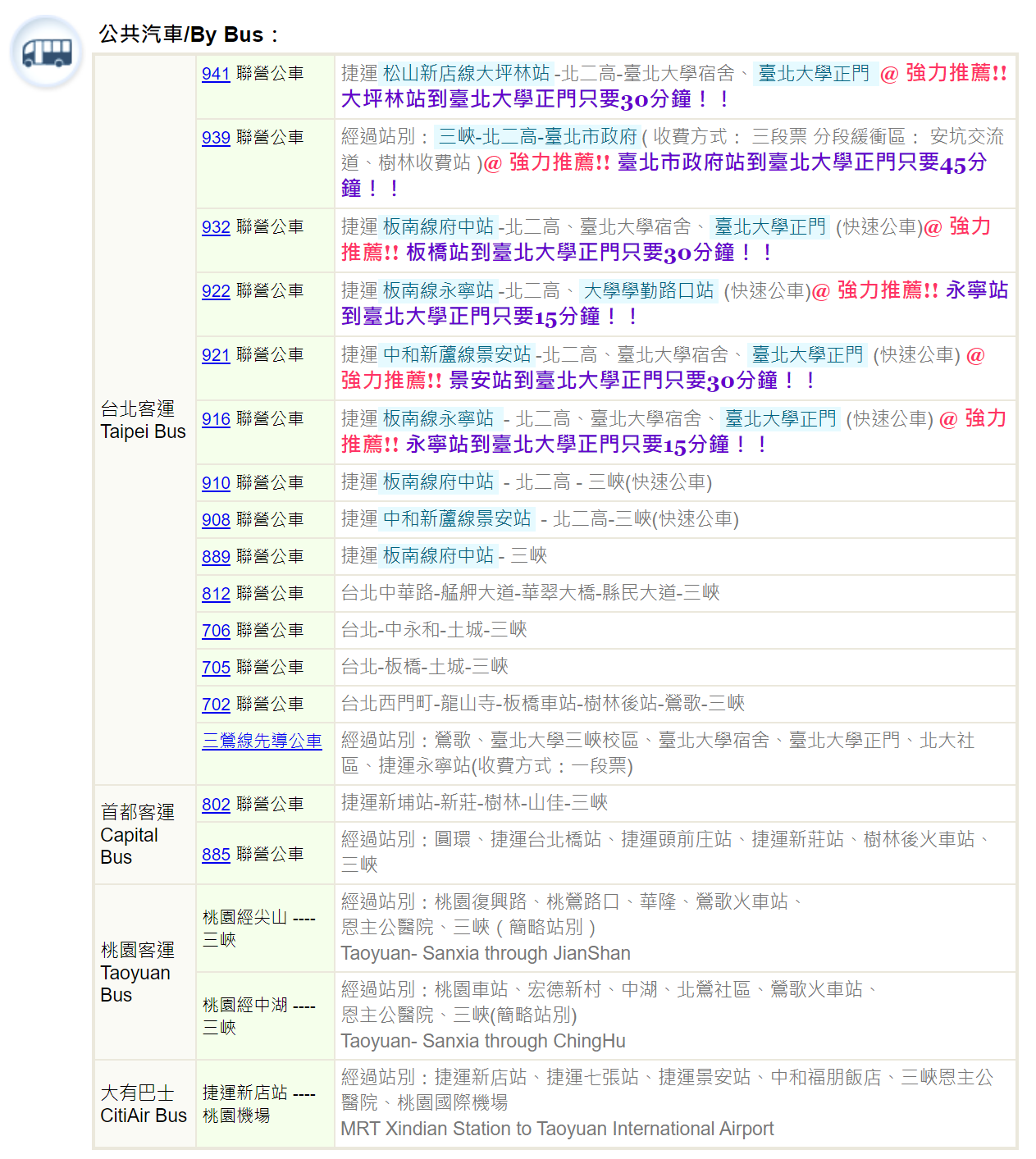1036x1159 pixels.
Task: Click Taoyuan- Sanxia through JianShan text
Action: pyautogui.click(x=486, y=953)
